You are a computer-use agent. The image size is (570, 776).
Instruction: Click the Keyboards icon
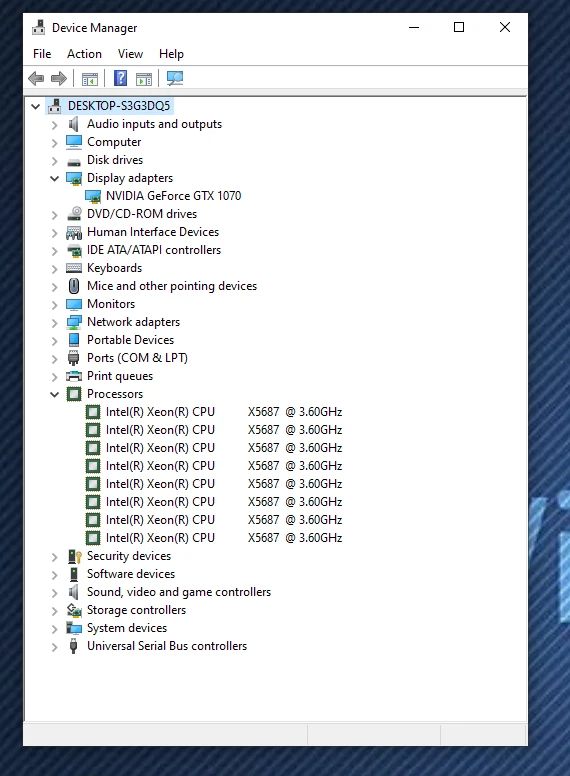coord(74,268)
